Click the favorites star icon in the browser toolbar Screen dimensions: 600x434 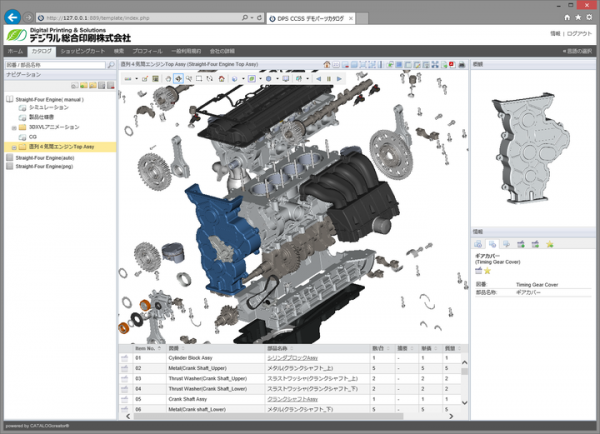coord(578,17)
